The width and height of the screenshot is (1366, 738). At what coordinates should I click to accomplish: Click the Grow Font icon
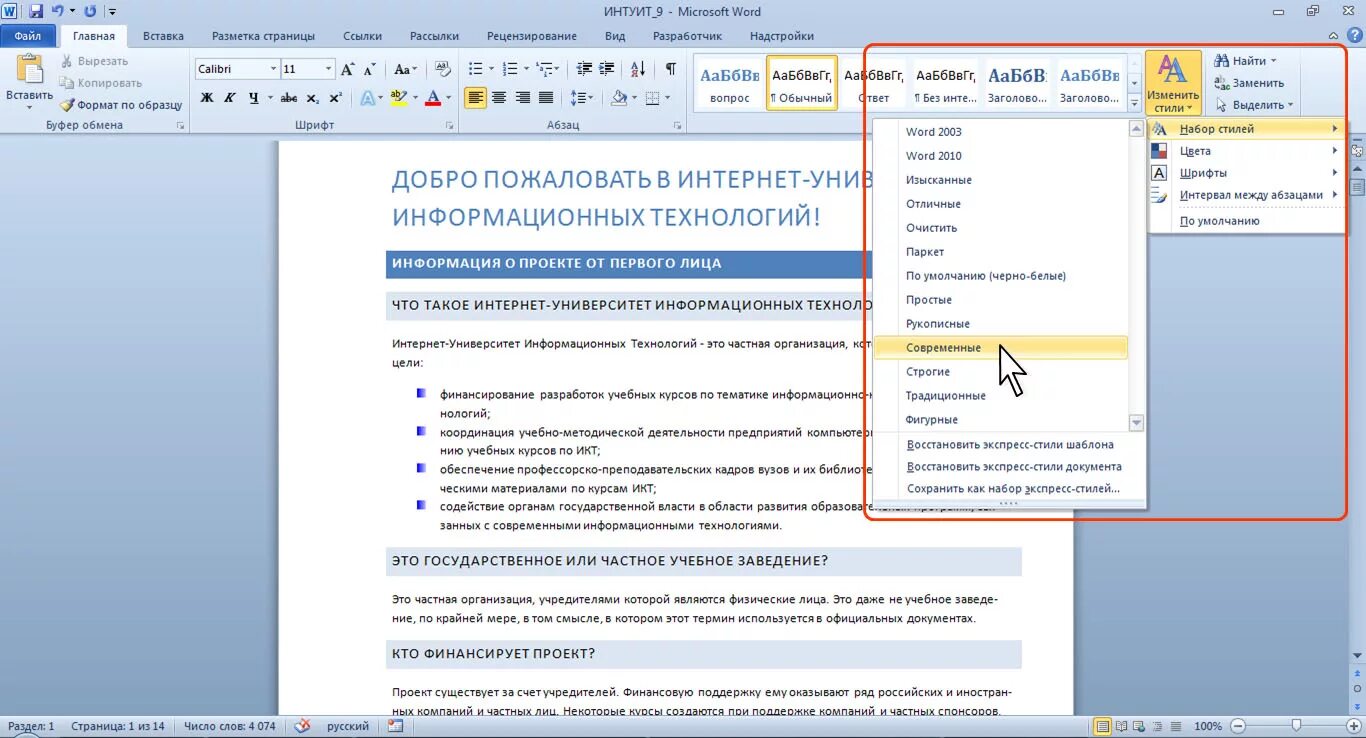(x=348, y=69)
